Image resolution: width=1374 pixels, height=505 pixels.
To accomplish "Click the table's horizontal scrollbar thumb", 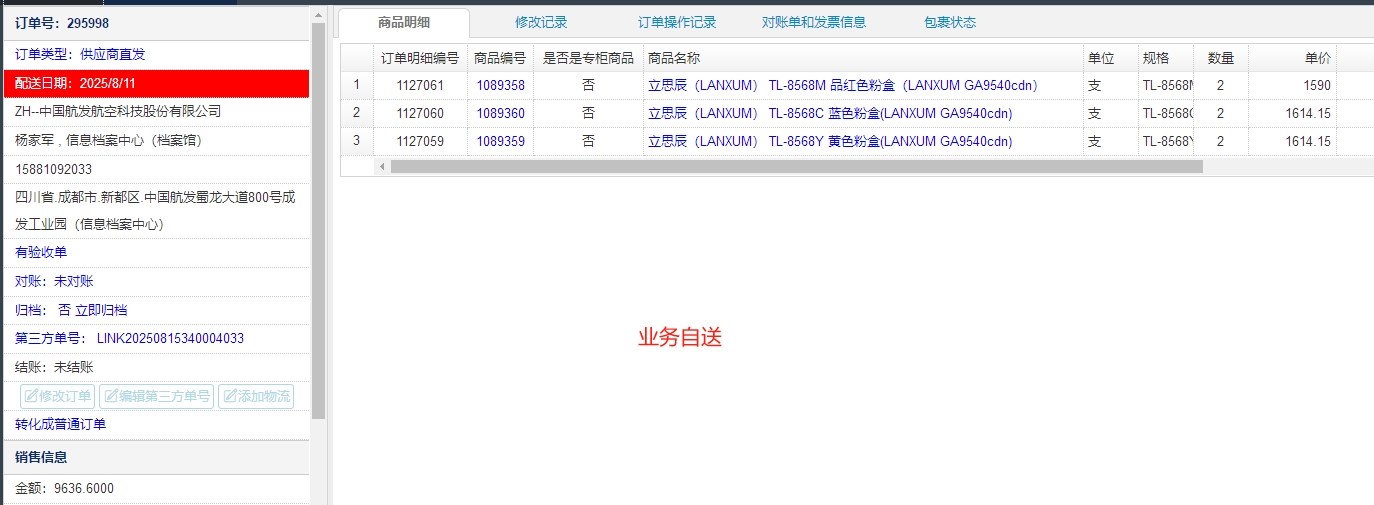I will pos(796,166).
